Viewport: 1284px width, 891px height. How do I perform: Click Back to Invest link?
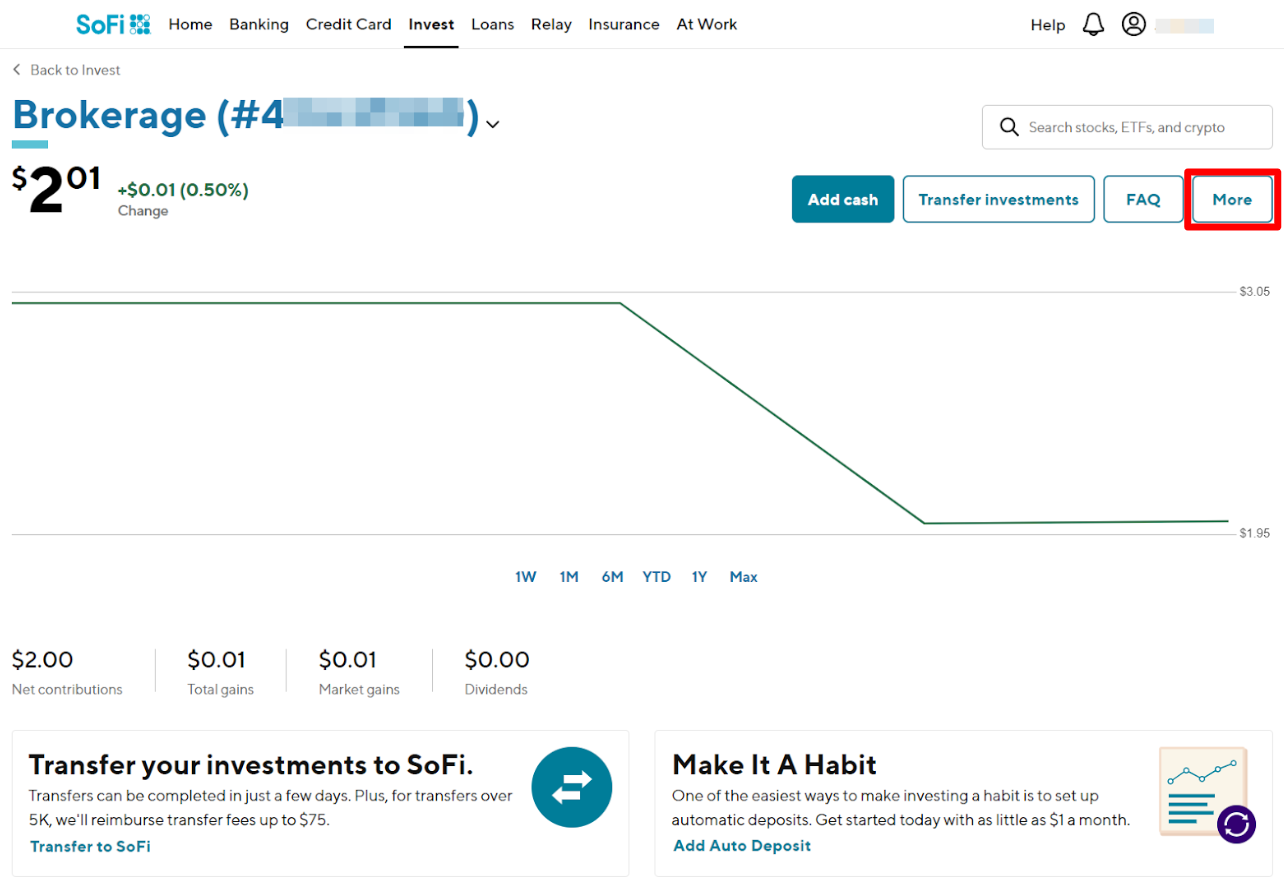75,70
